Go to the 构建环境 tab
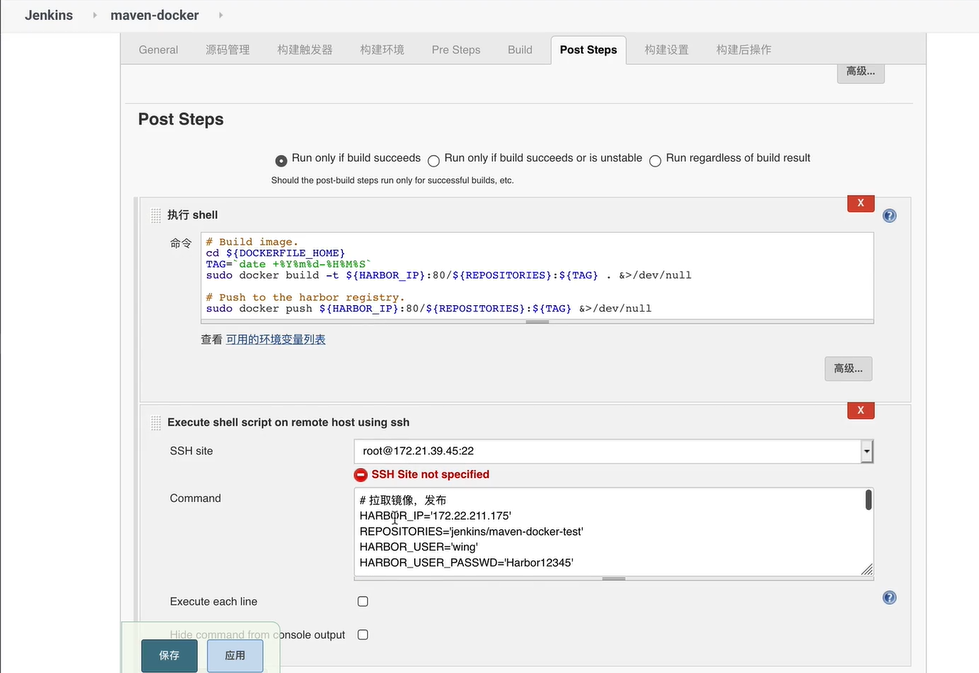The image size is (979, 673). [381, 50]
